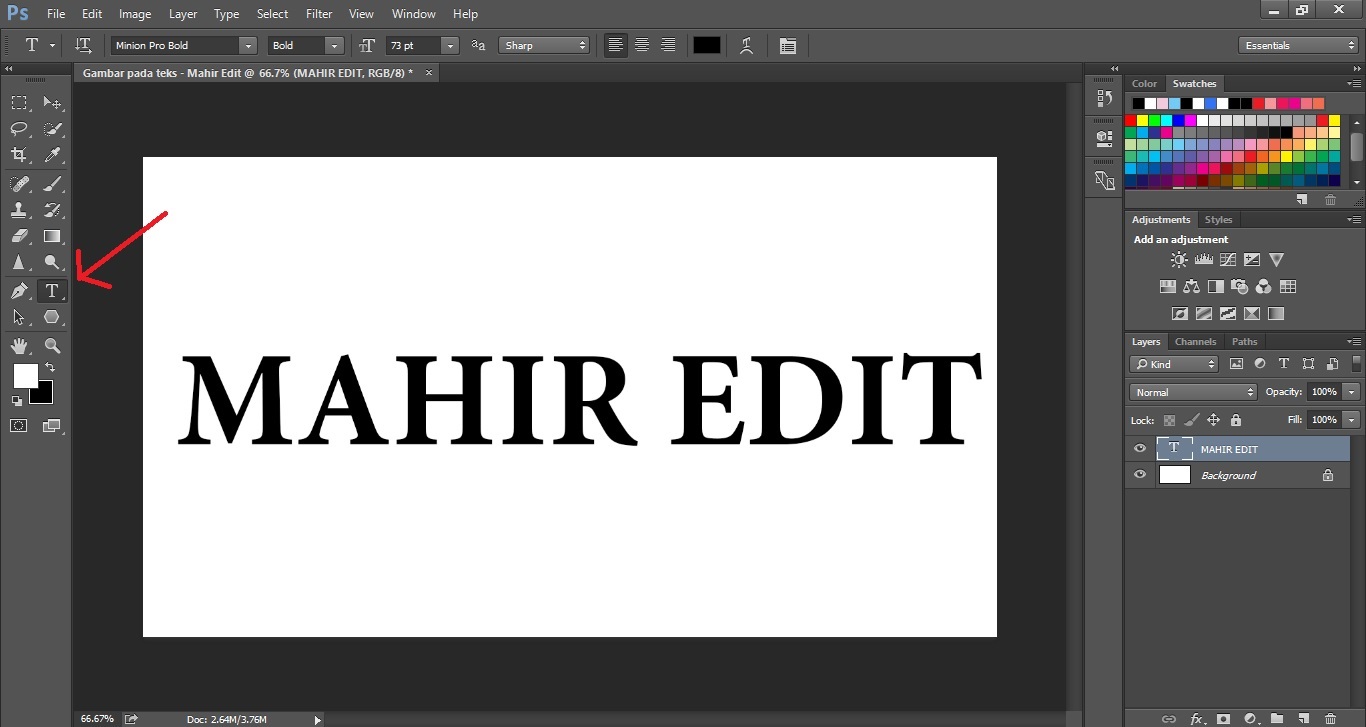Activate the Clone Stamp tool

(18, 210)
